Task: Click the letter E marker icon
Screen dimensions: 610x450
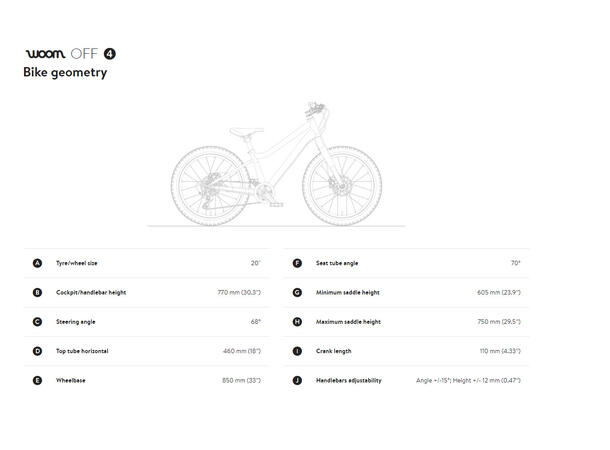Action: click(x=37, y=380)
